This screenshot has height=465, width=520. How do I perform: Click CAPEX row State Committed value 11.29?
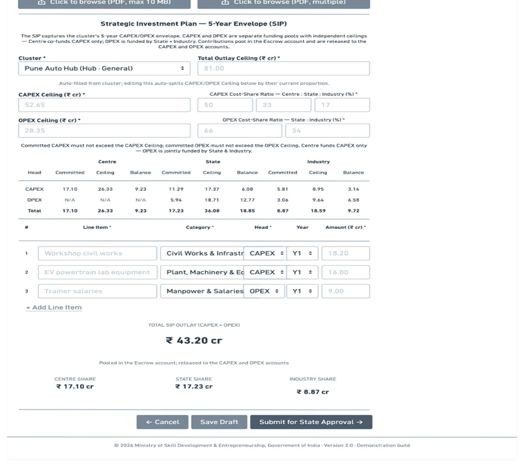(x=176, y=189)
